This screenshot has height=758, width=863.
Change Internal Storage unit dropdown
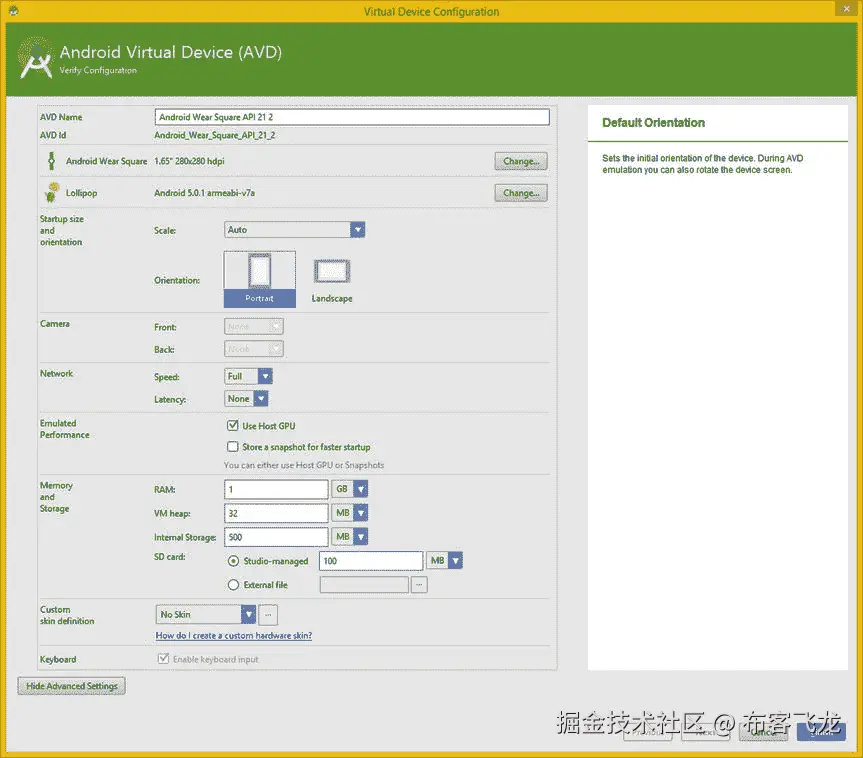pos(350,537)
